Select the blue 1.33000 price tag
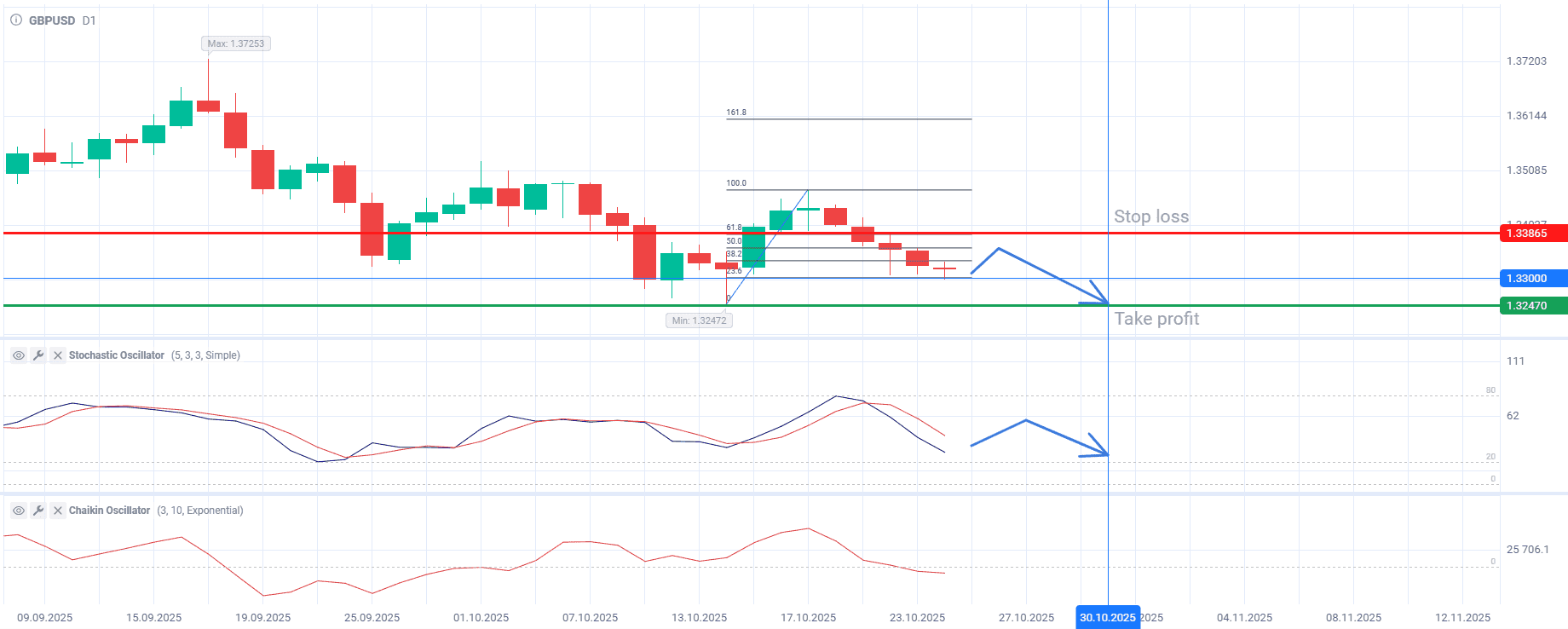1568x629 pixels. pyautogui.click(x=1532, y=279)
